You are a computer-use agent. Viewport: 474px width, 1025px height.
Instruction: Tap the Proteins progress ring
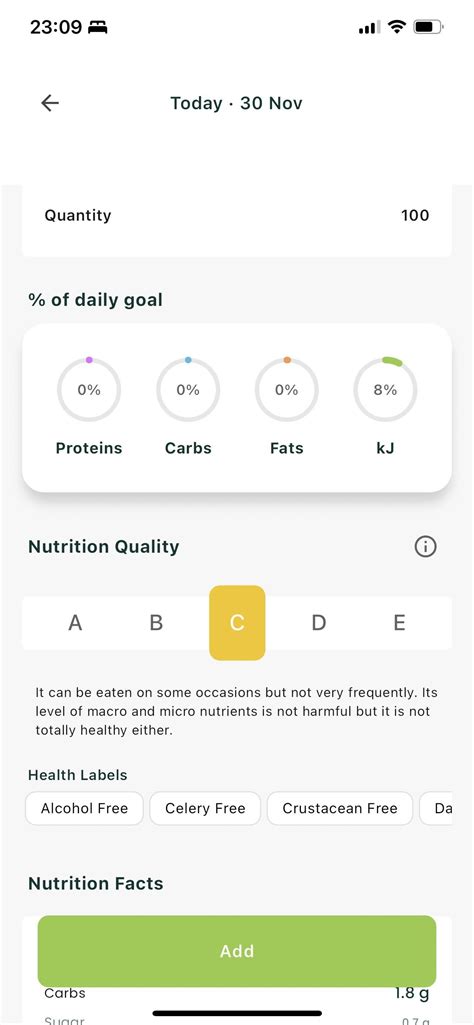click(x=89, y=390)
